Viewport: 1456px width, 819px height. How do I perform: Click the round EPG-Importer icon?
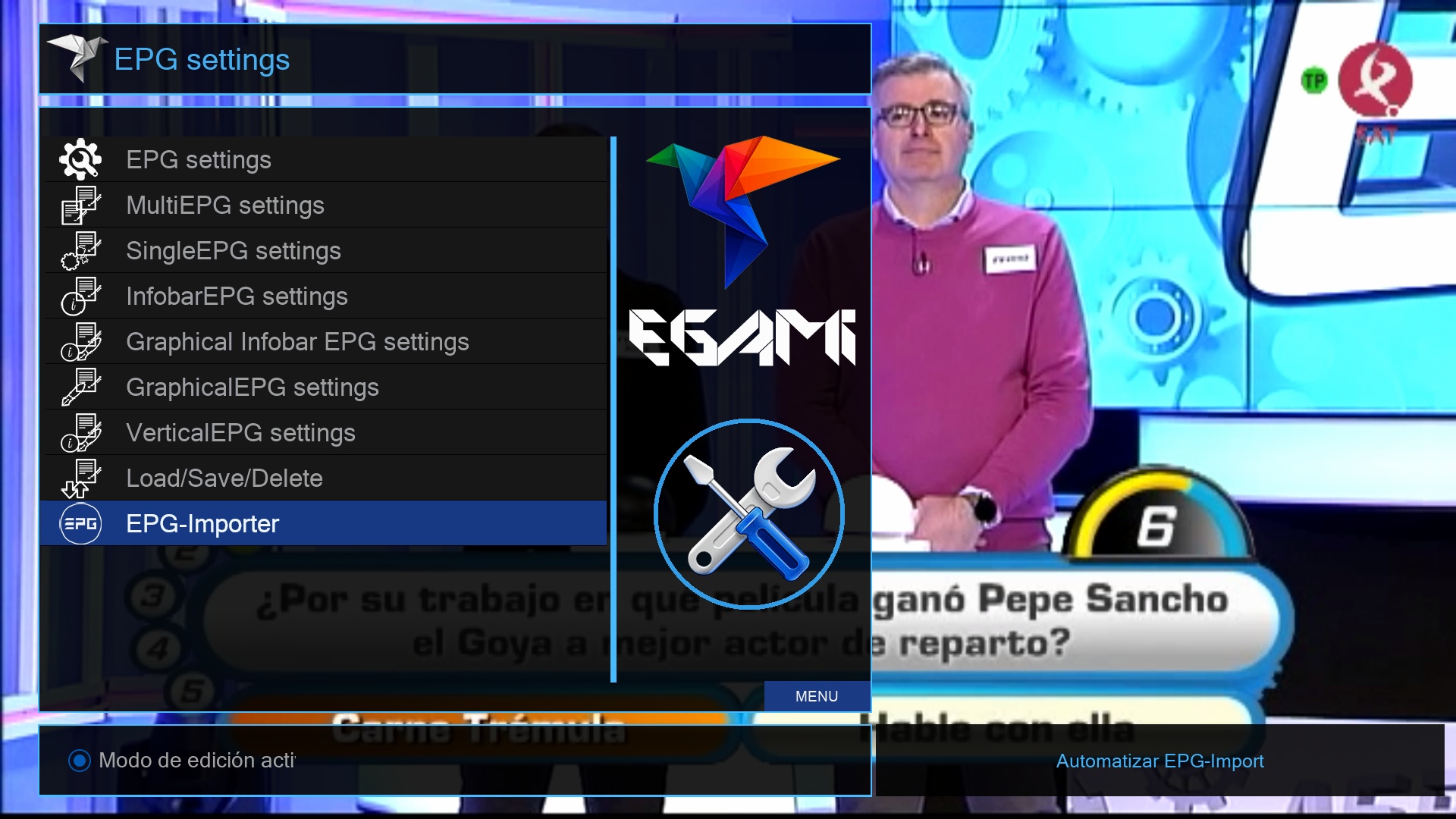(80, 524)
